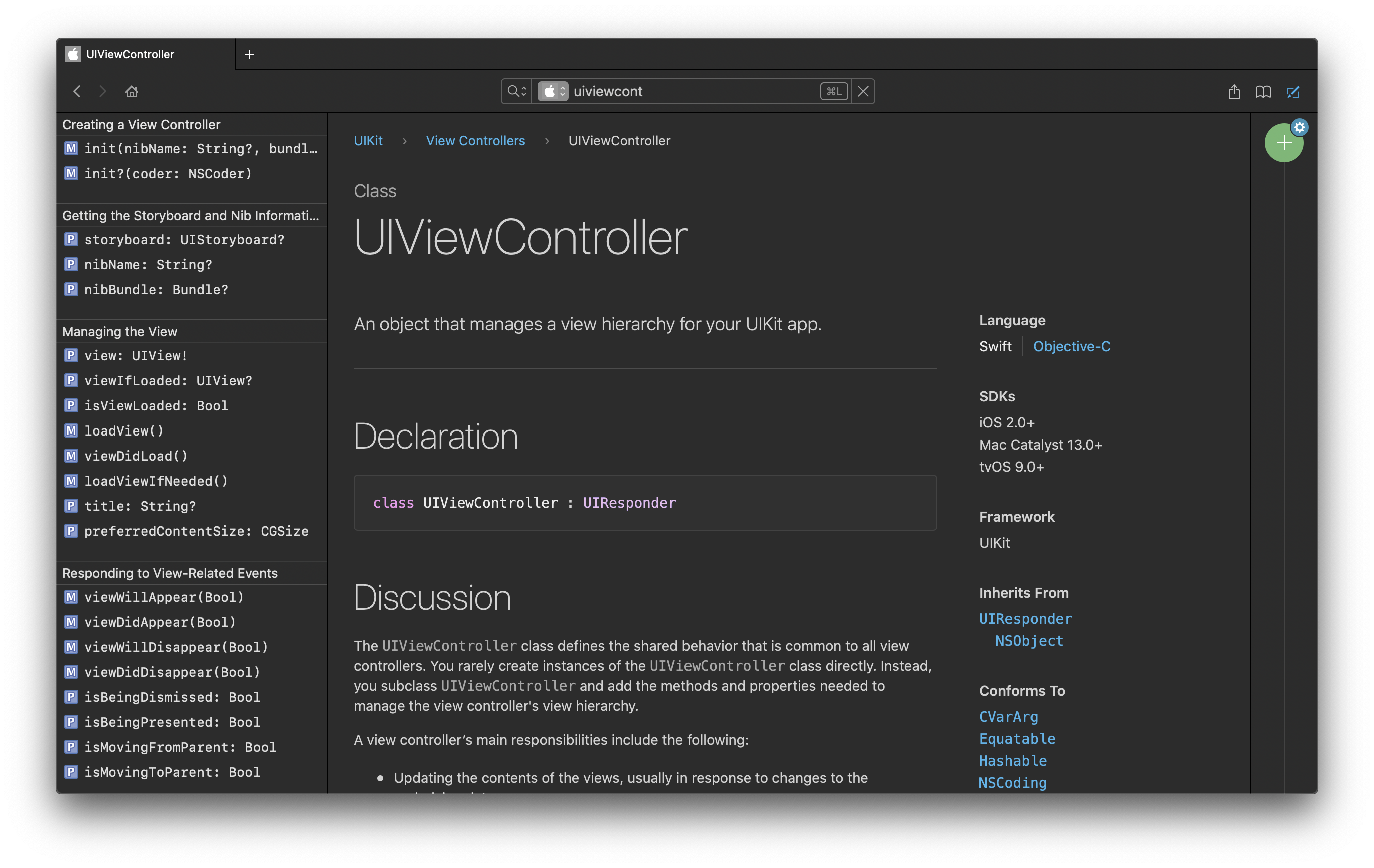Select viewIfLoaded: UIView? property
Viewport: 1374px width, 868px height.
[x=192, y=381]
